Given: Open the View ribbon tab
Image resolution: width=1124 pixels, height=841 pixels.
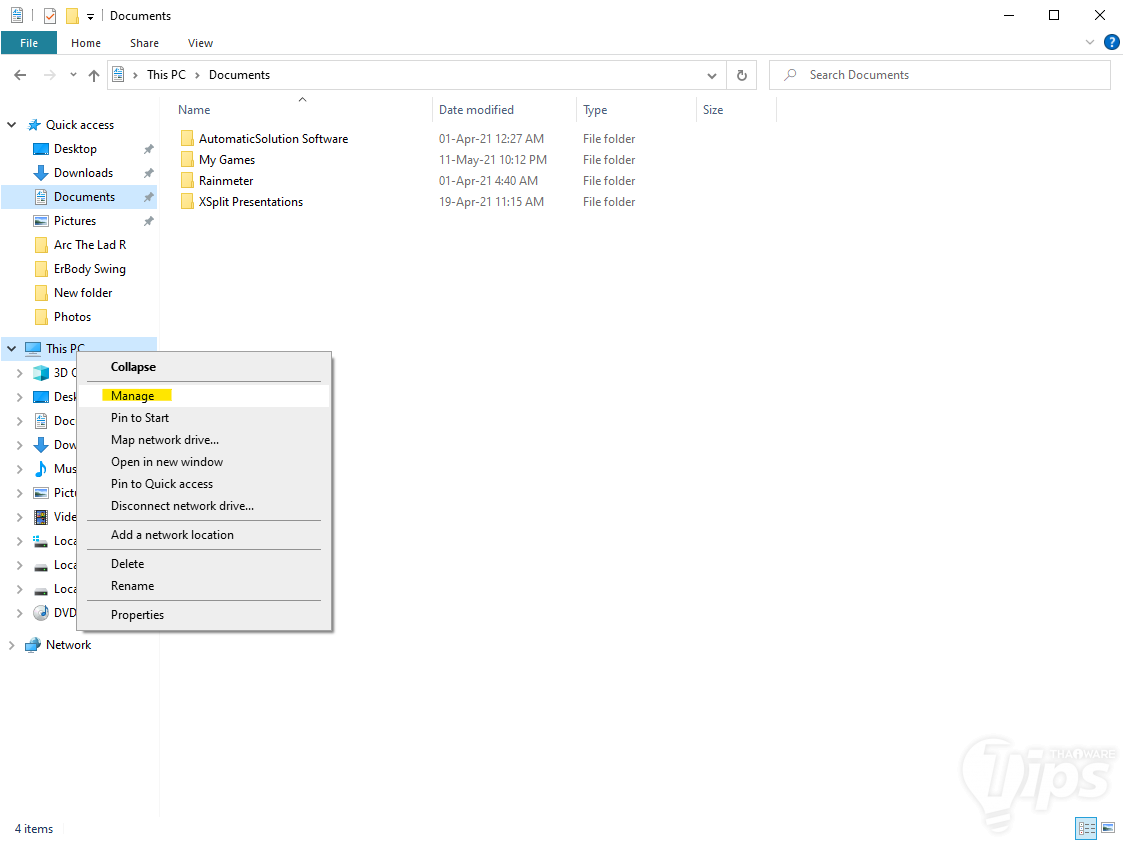Looking at the screenshot, I should click(x=200, y=43).
